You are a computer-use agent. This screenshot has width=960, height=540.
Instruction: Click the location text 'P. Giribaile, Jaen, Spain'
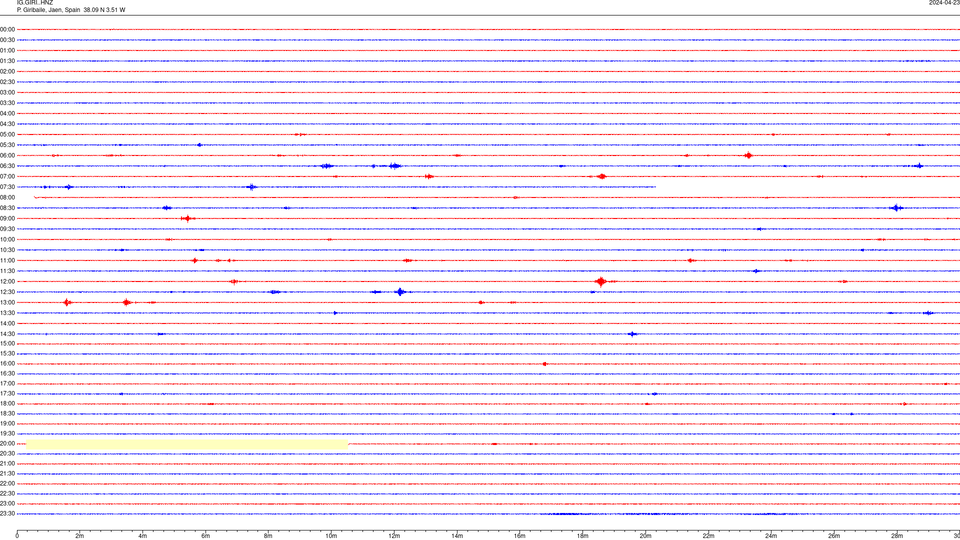(x=49, y=10)
